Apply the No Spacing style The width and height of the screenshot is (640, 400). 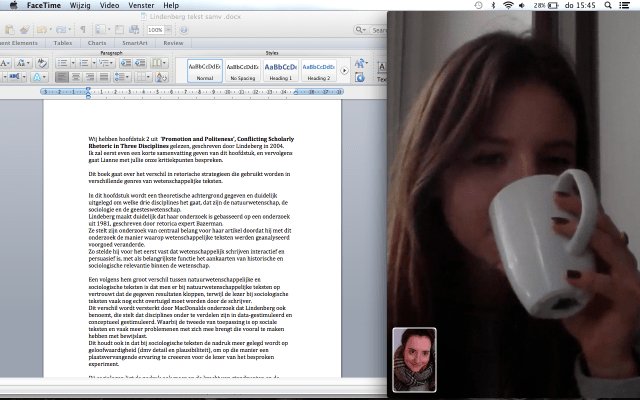coord(240,68)
